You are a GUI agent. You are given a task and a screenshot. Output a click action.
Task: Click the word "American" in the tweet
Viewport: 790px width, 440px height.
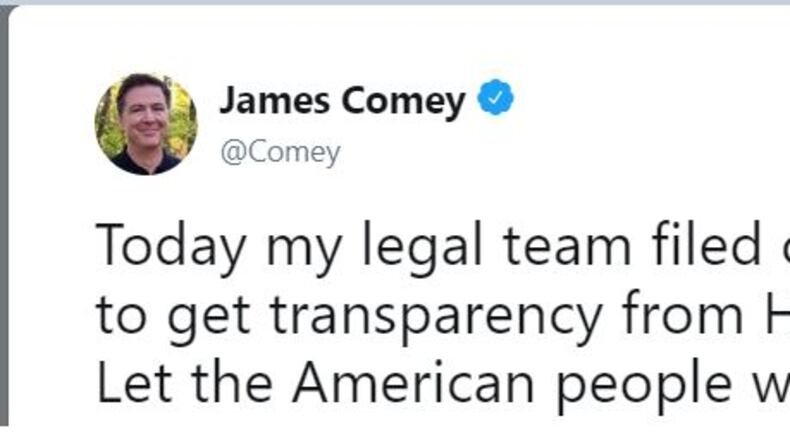point(413,382)
